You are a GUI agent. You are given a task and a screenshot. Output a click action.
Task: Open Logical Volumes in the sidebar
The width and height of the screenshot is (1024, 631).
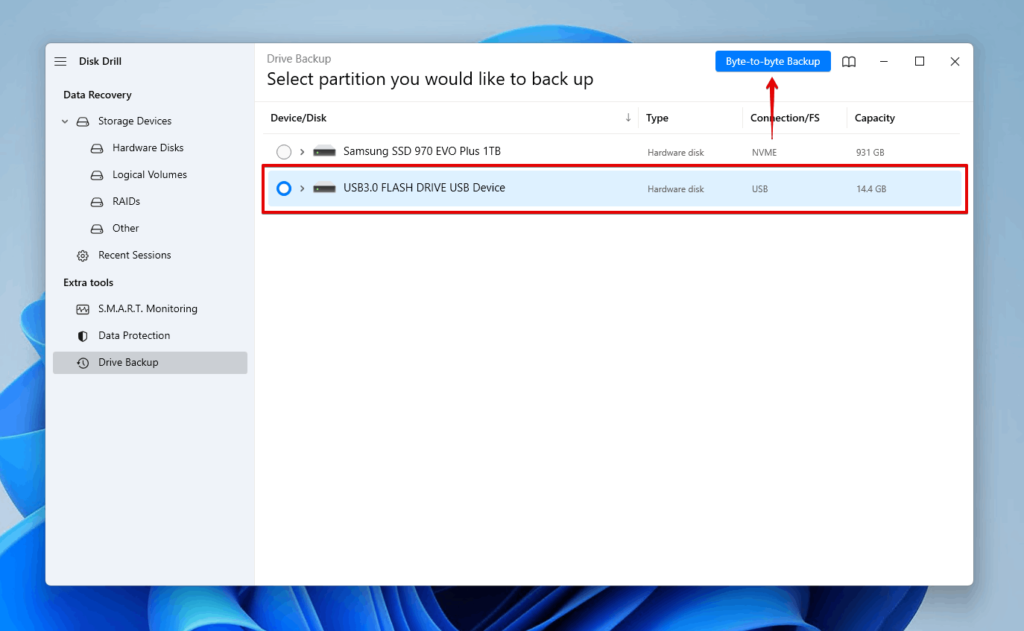pos(149,175)
